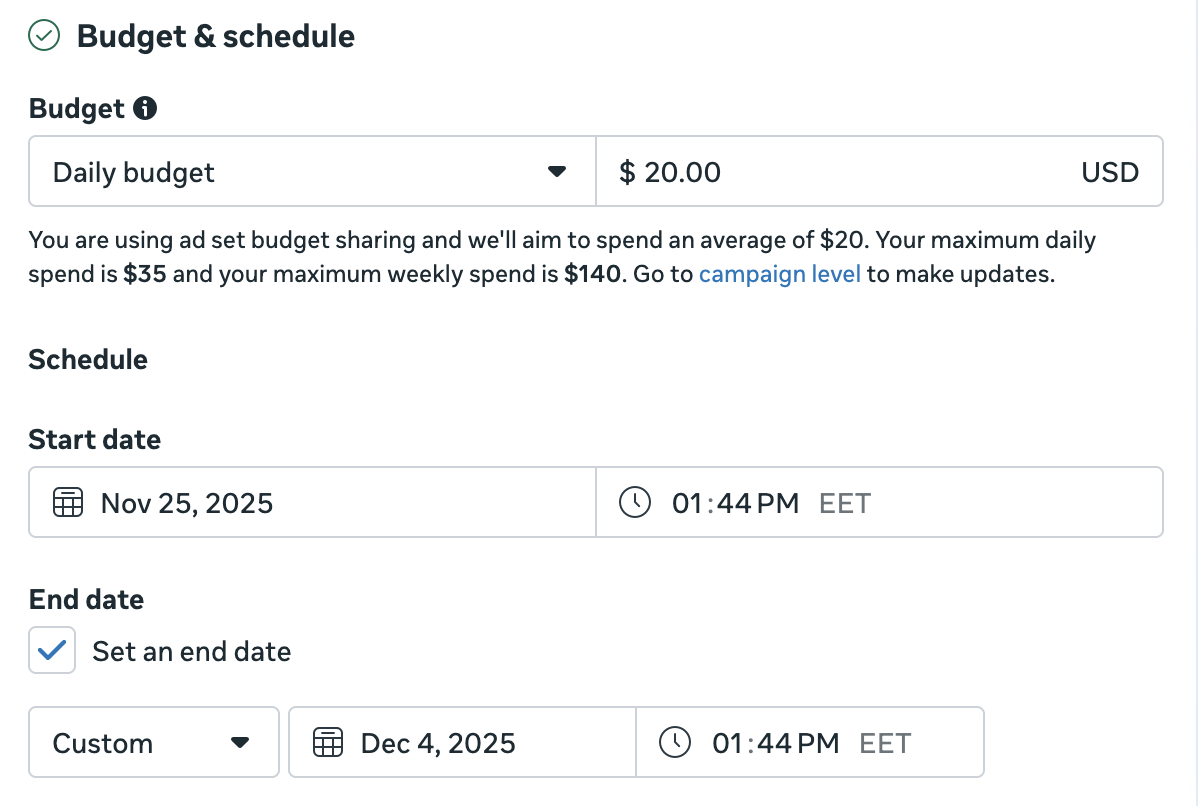Viewport: 1198px width, 806px height.
Task: Open the Daily budget type dropdown
Action: pyautogui.click(x=300, y=172)
